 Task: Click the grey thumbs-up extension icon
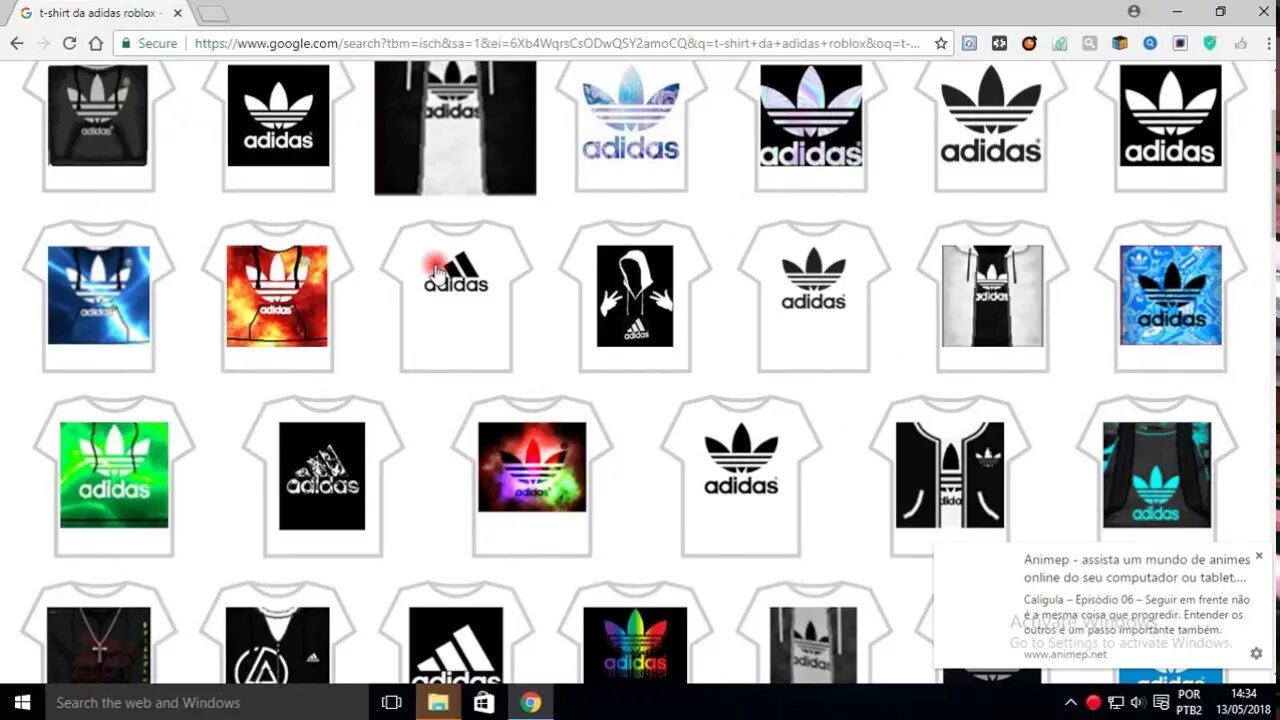[1241, 43]
